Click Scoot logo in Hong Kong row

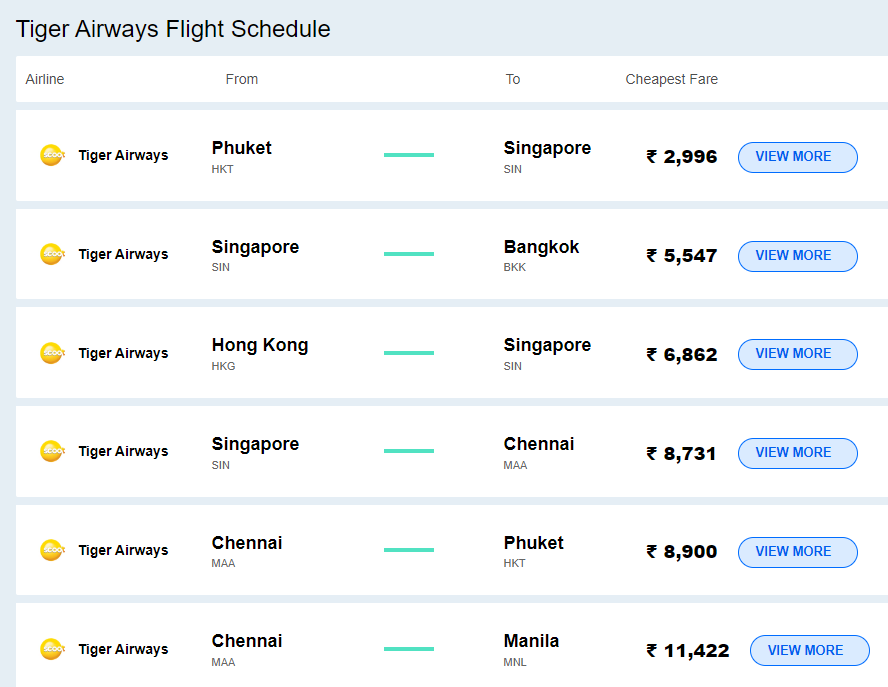click(52, 353)
